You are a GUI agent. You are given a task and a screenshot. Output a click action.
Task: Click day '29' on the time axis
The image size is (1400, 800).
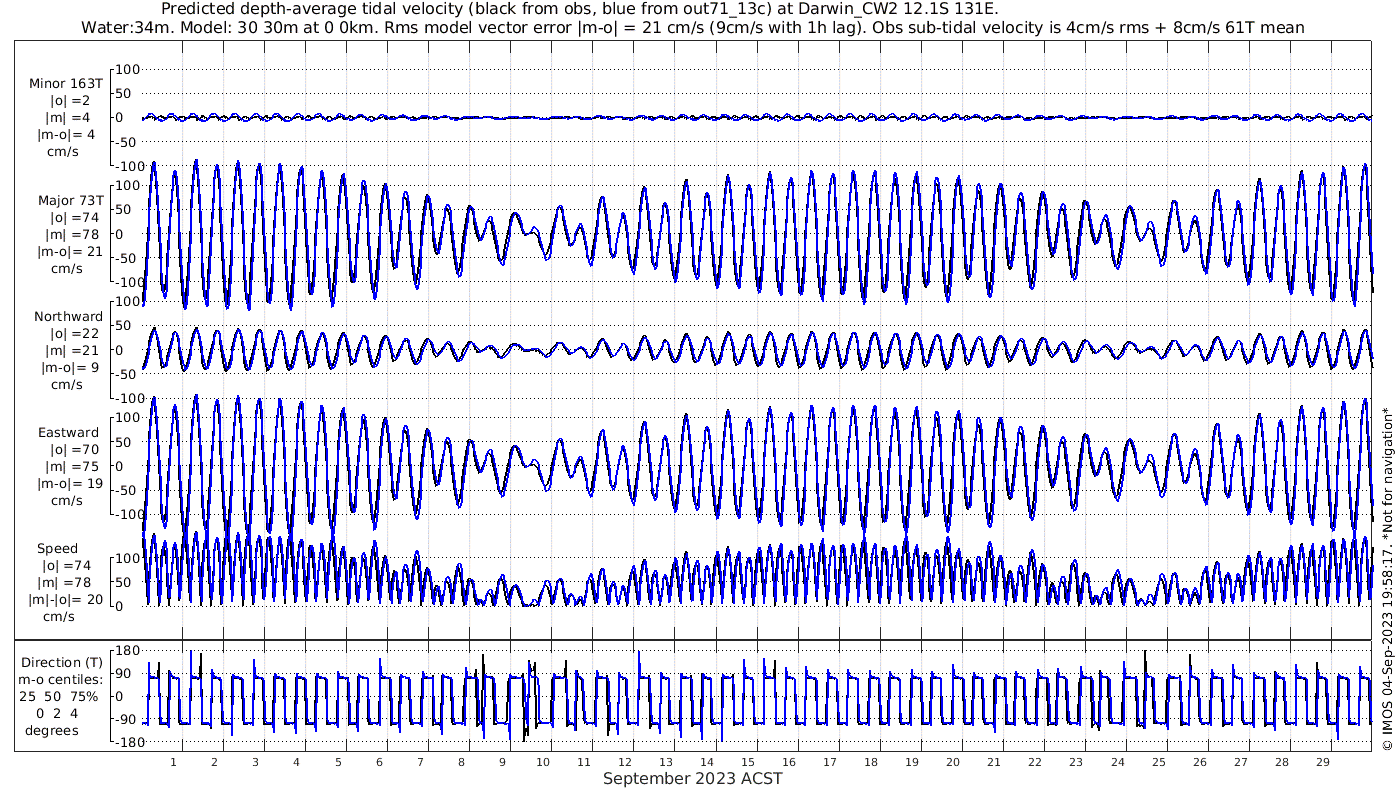(x=1322, y=762)
